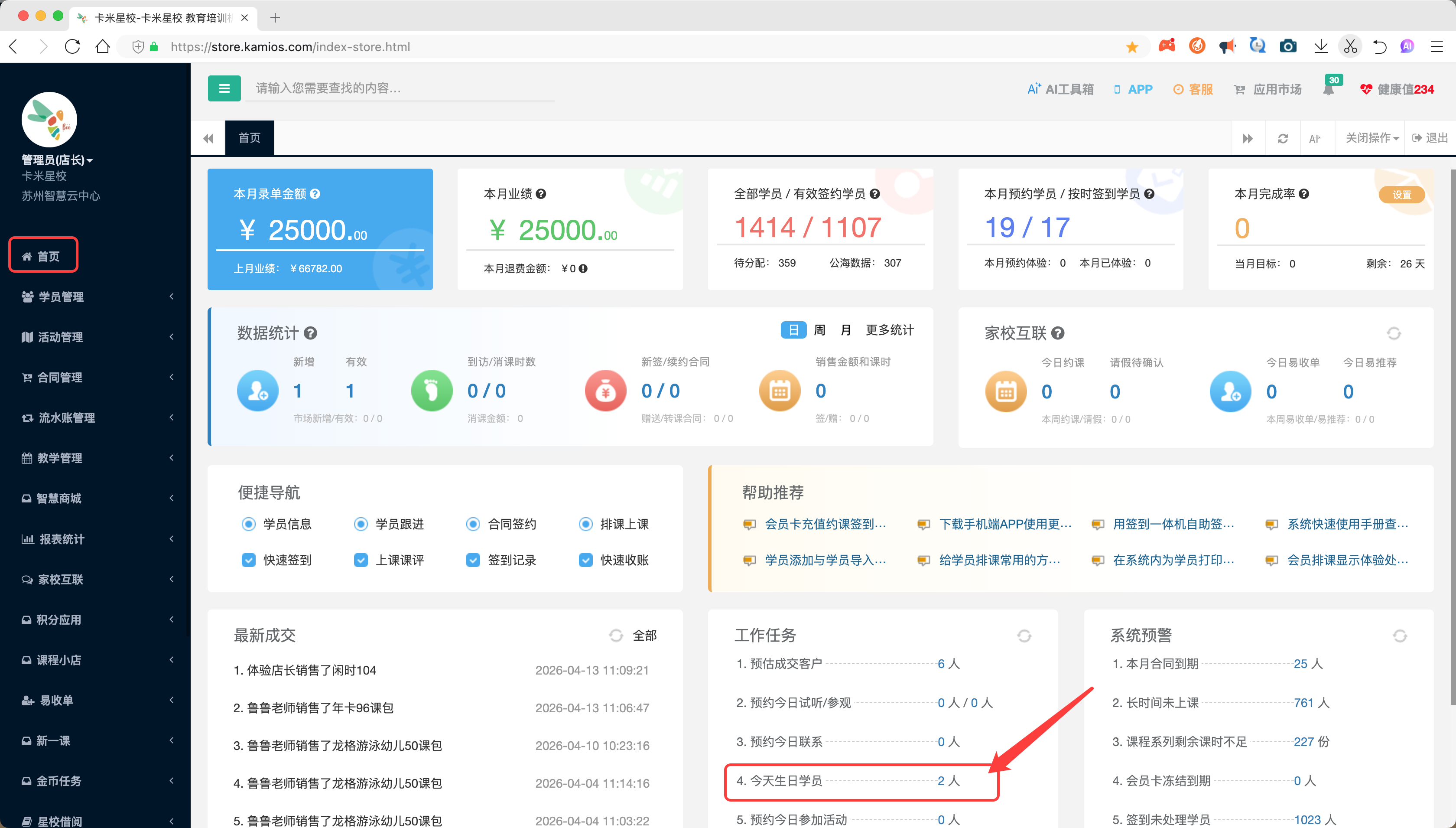Click the 健康值 heart icon
Image resolution: width=1456 pixels, height=828 pixels.
click(x=1365, y=89)
